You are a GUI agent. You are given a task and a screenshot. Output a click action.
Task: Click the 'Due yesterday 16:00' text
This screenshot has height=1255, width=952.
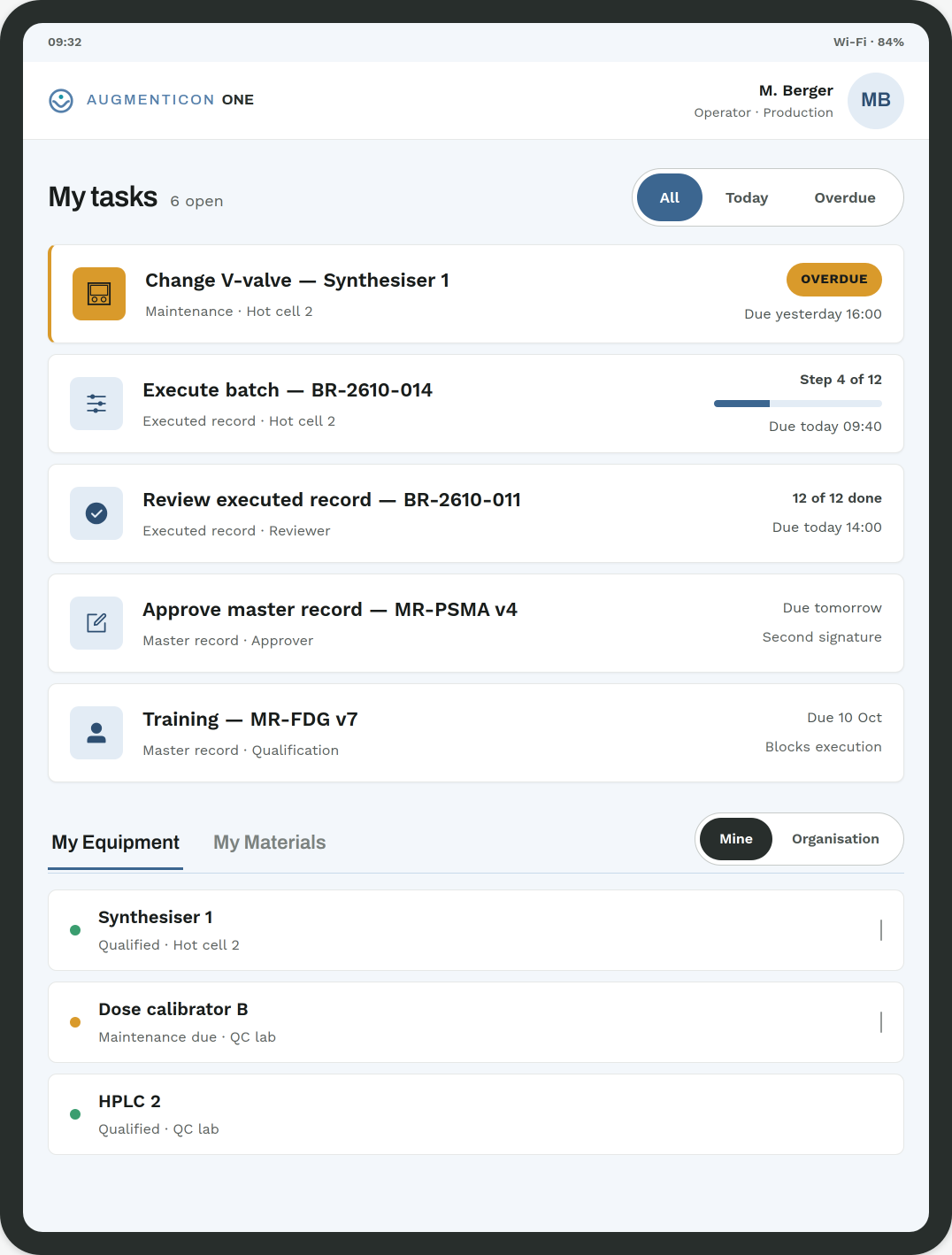click(x=813, y=314)
